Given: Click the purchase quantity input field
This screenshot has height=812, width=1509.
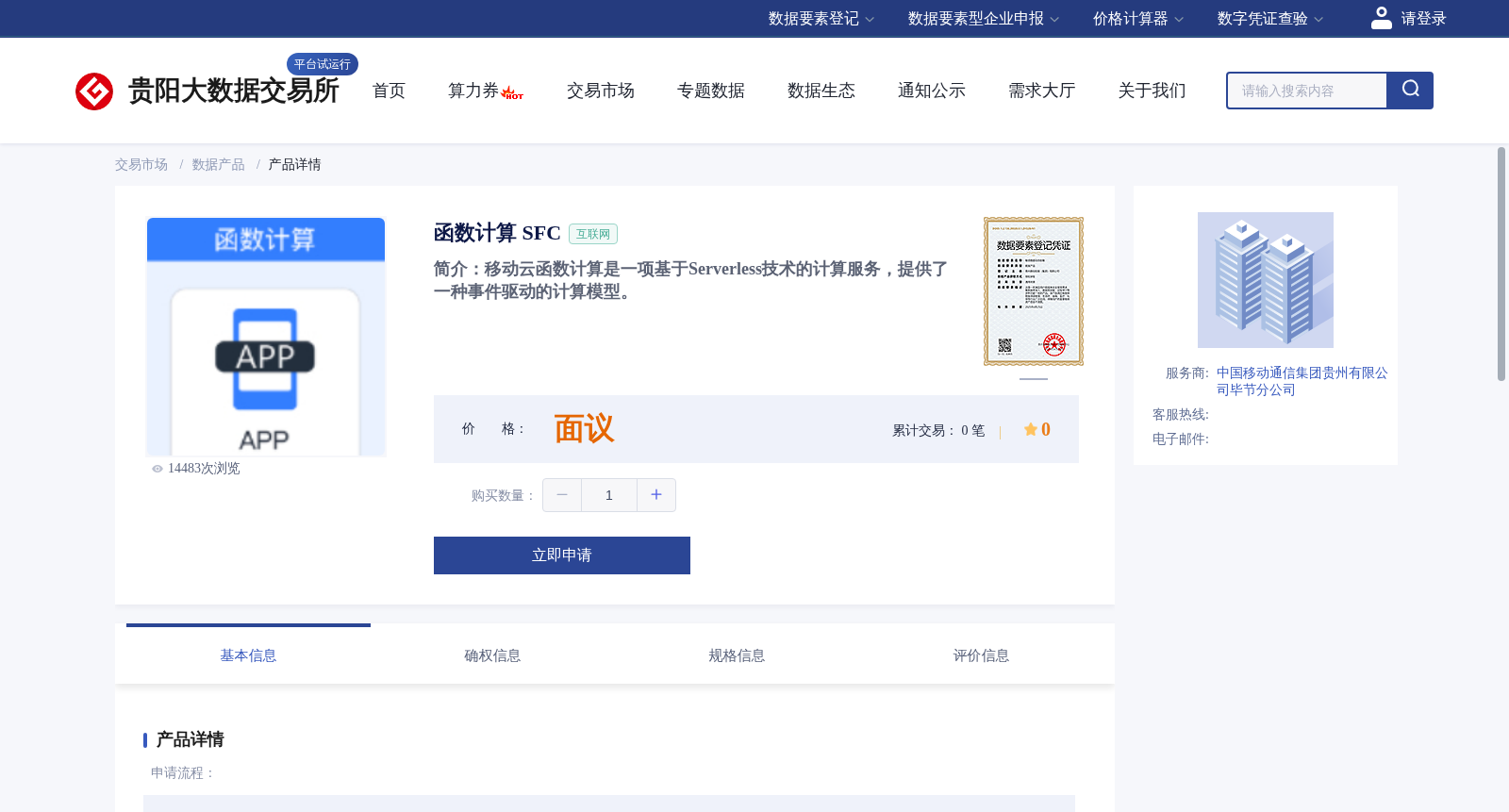Looking at the screenshot, I should coord(609,495).
